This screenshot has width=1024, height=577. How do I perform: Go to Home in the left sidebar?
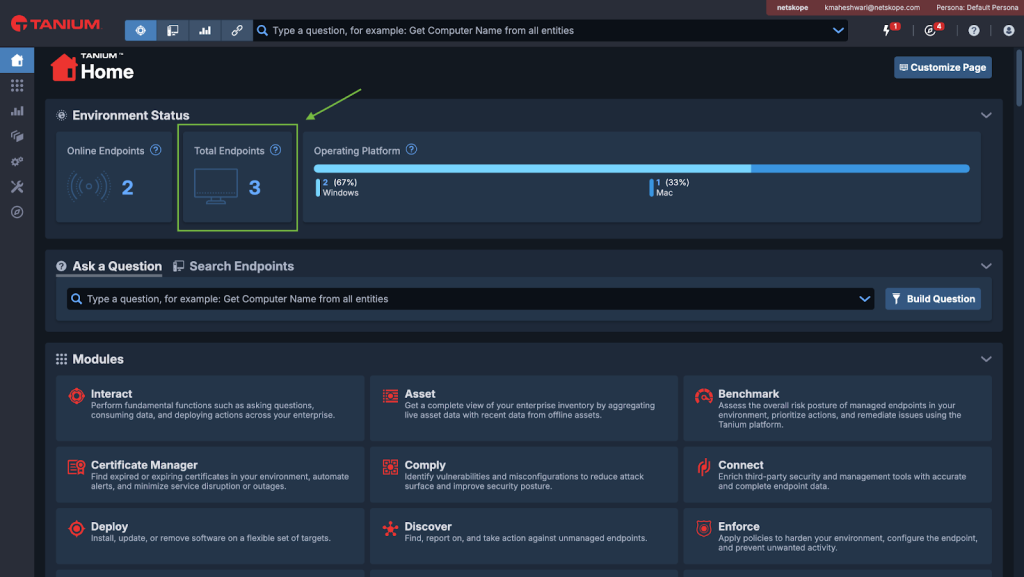pyautogui.click(x=17, y=60)
